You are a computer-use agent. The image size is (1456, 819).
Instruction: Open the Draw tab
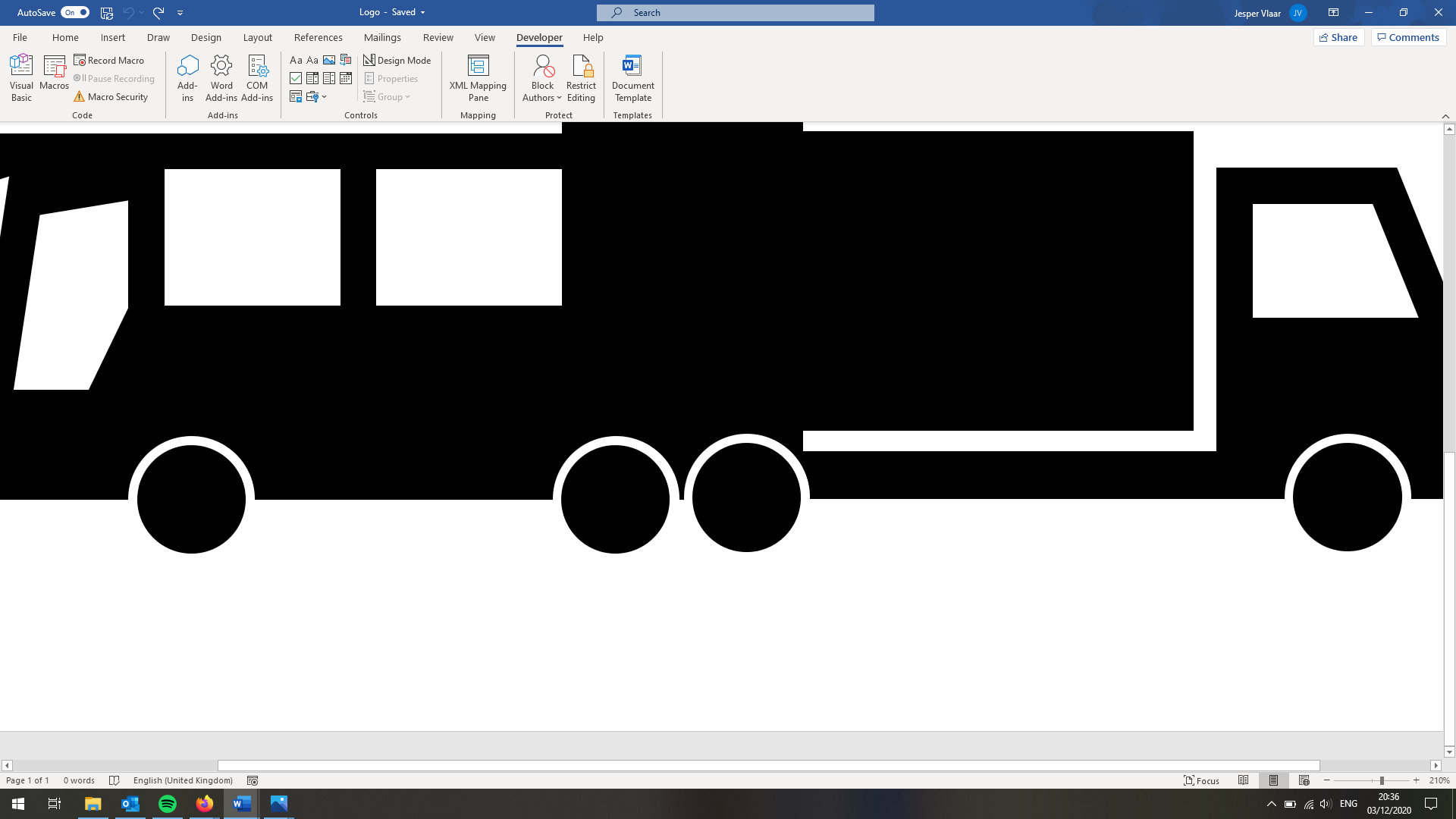pos(158,37)
